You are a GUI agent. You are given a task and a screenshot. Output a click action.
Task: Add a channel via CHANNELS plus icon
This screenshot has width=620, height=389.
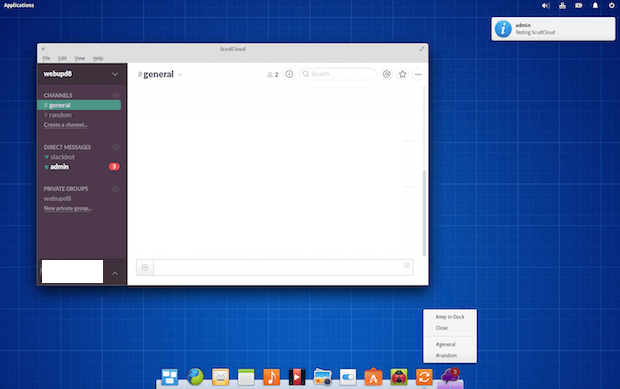click(x=116, y=95)
